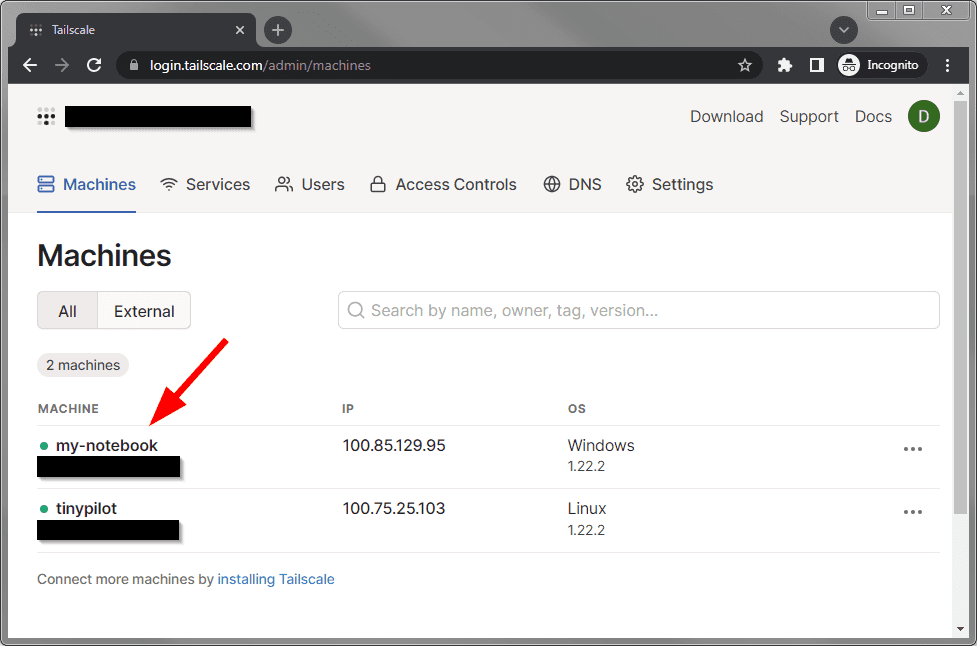
Task: Click the browser back arrow
Action: (x=30, y=65)
